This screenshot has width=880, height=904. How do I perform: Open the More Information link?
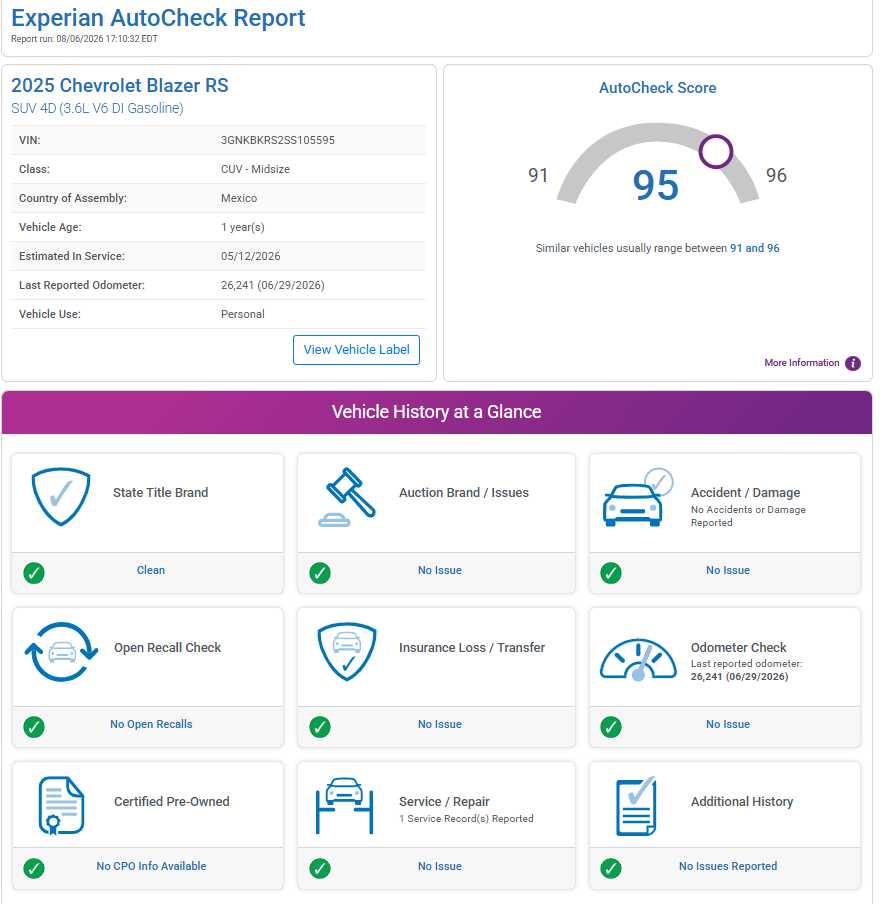(x=802, y=363)
